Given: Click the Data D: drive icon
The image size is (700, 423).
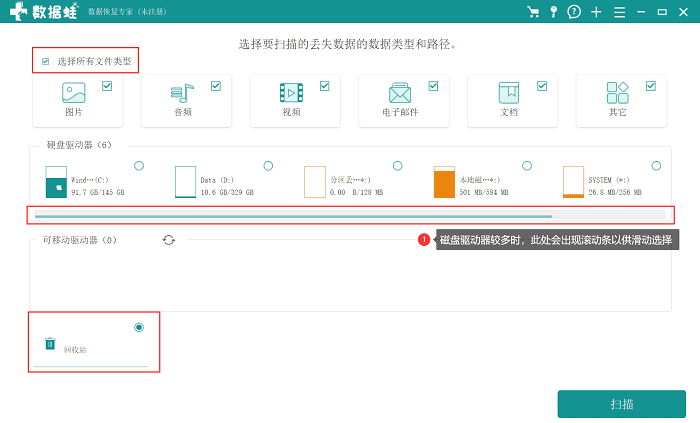Looking at the screenshot, I should click(185, 182).
